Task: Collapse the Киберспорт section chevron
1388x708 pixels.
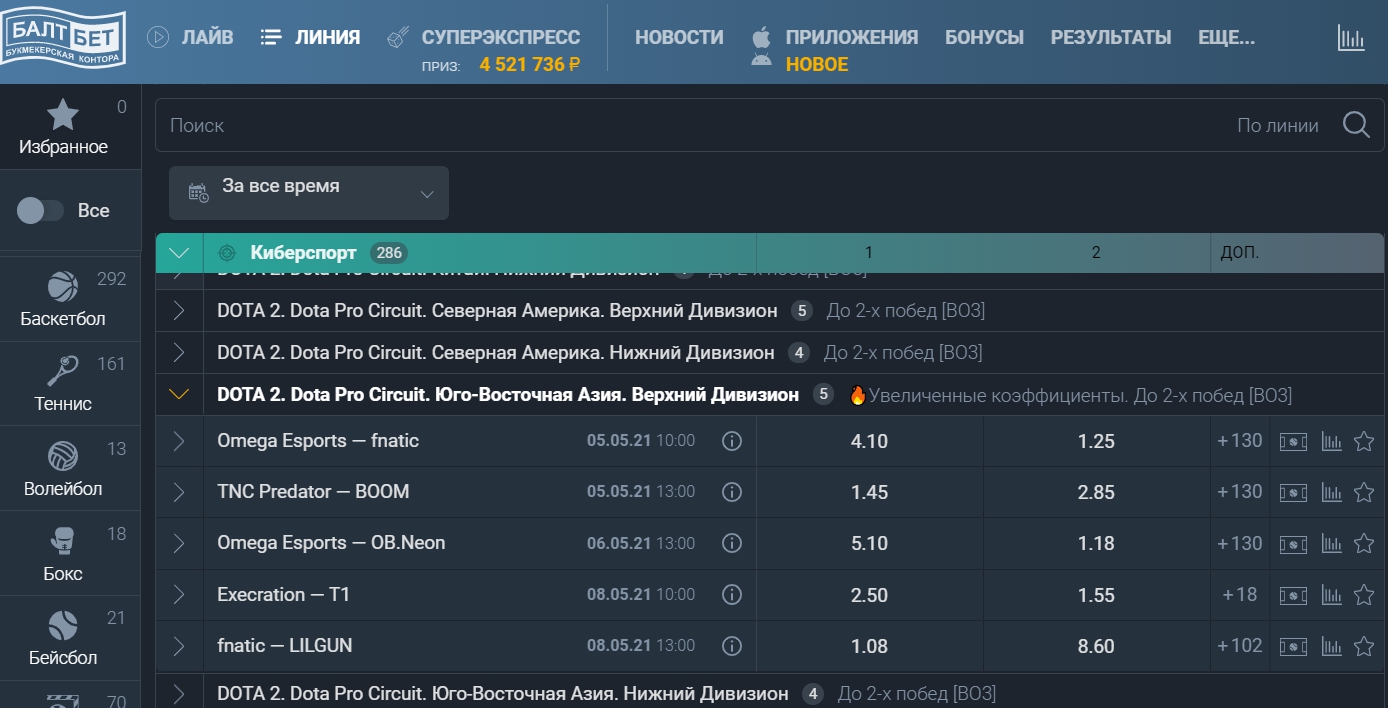Action: pyautogui.click(x=178, y=252)
